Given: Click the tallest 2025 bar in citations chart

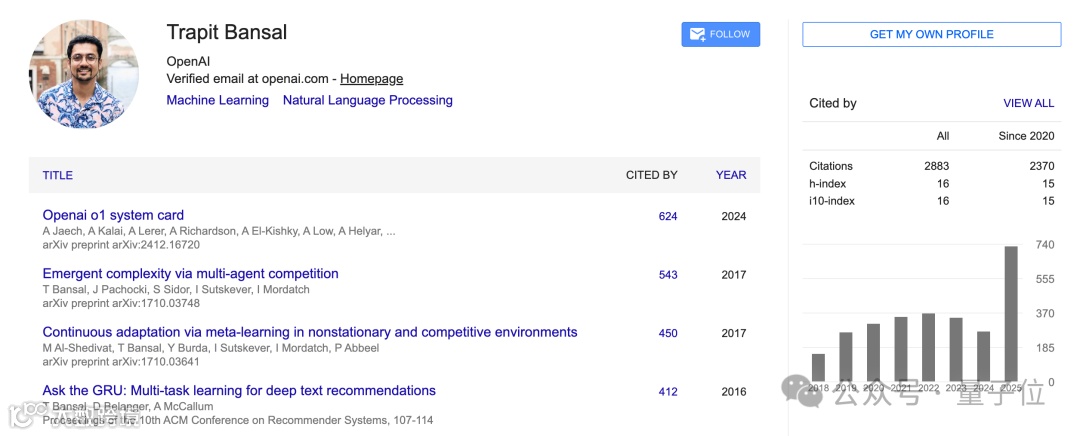Looking at the screenshot, I should coord(1011,313).
